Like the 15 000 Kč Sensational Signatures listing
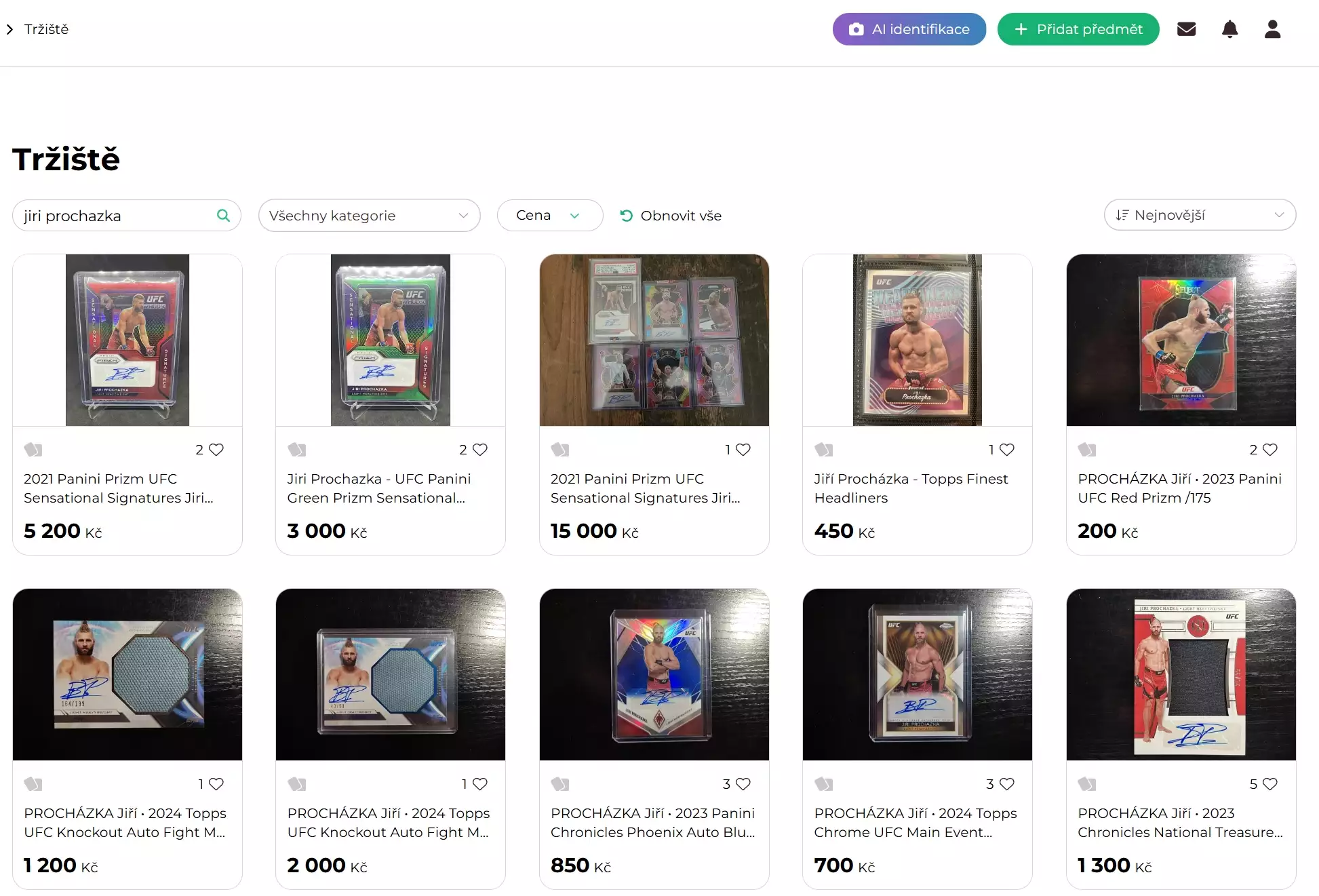The image size is (1319, 896). tap(743, 450)
